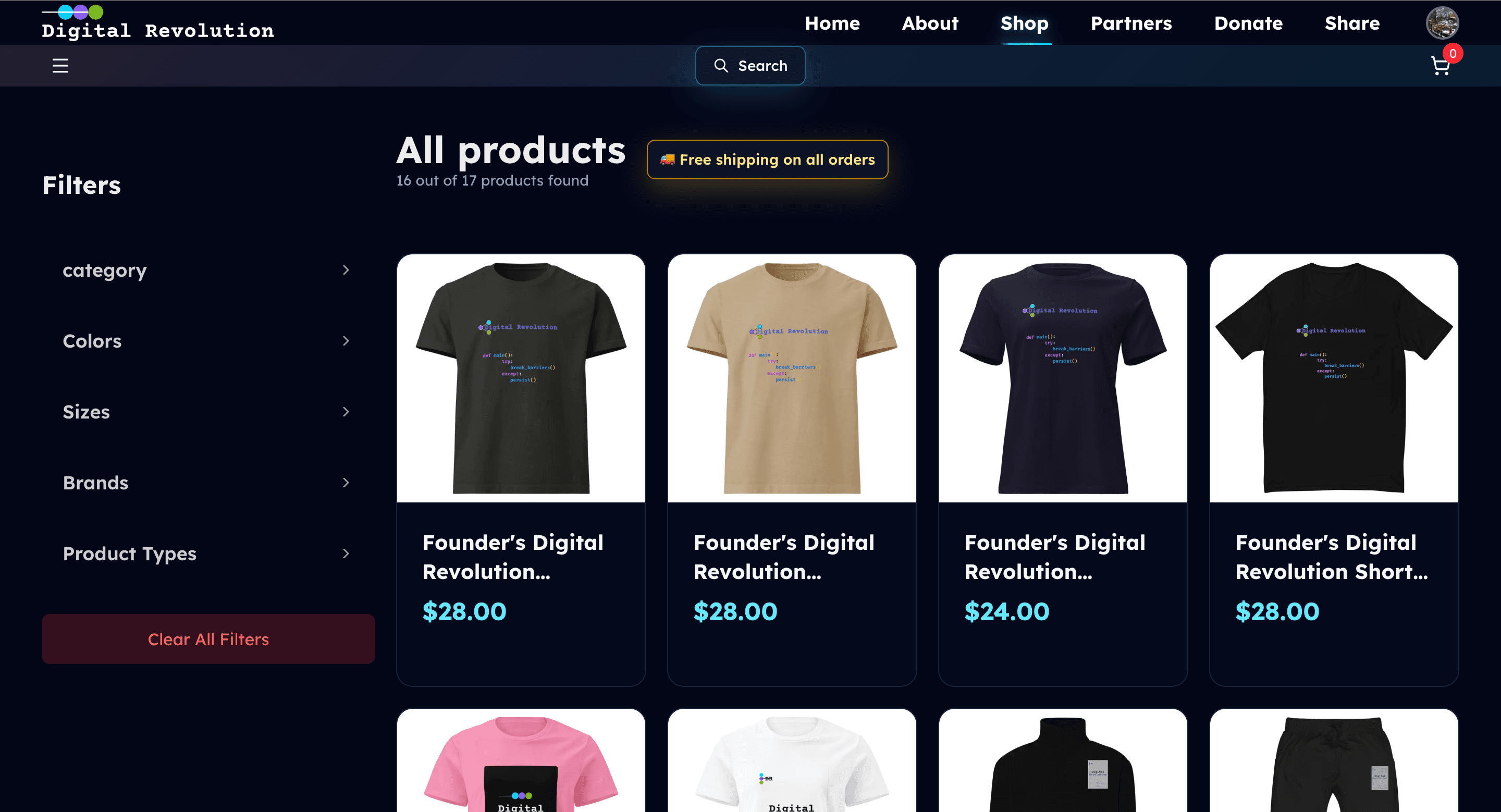Viewport: 1501px width, 812px height.
Task: Expand the category filter
Action: (x=208, y=270)
